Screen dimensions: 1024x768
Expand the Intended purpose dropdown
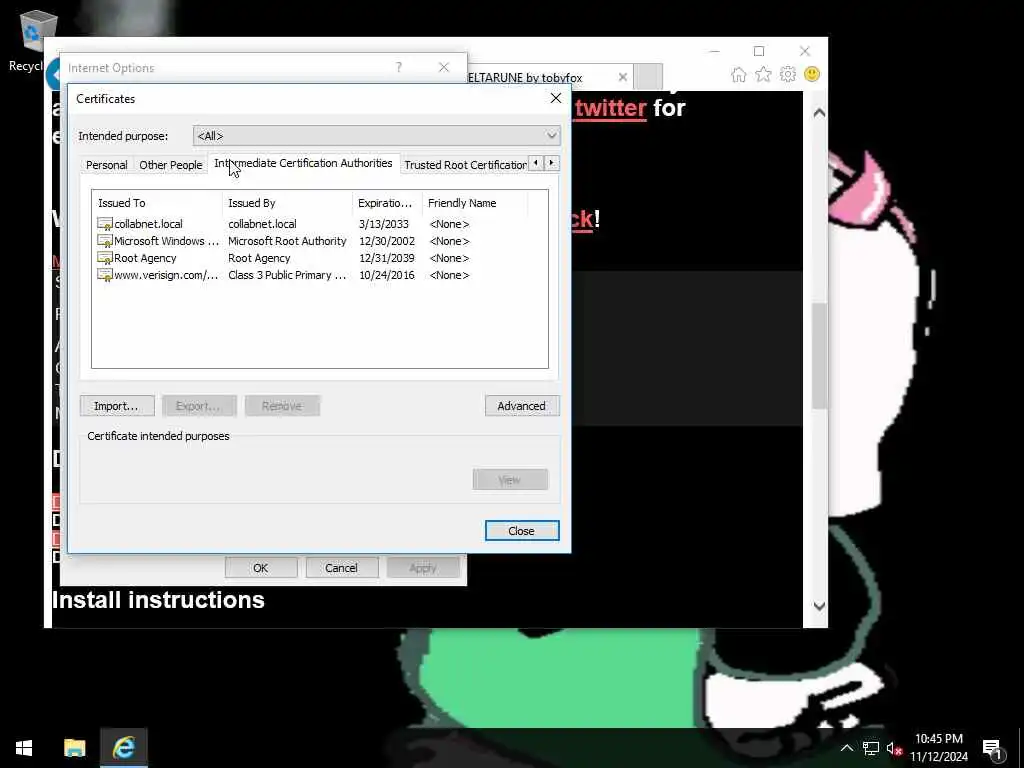tap(551, 136)
